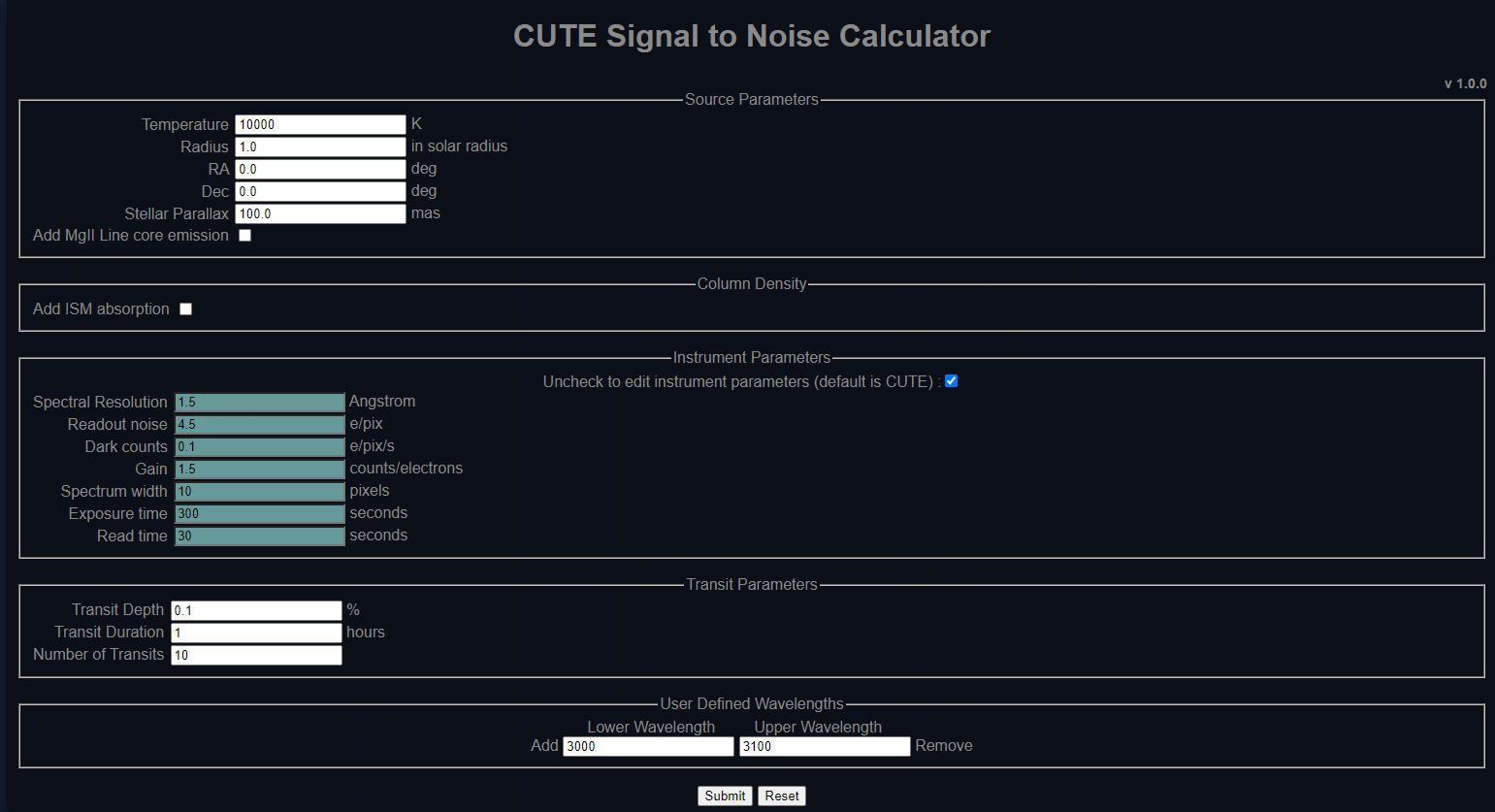Click the e/pix/s unit text
The height and width of the screenshot is (812, 1495).
[x=372, y=445]
